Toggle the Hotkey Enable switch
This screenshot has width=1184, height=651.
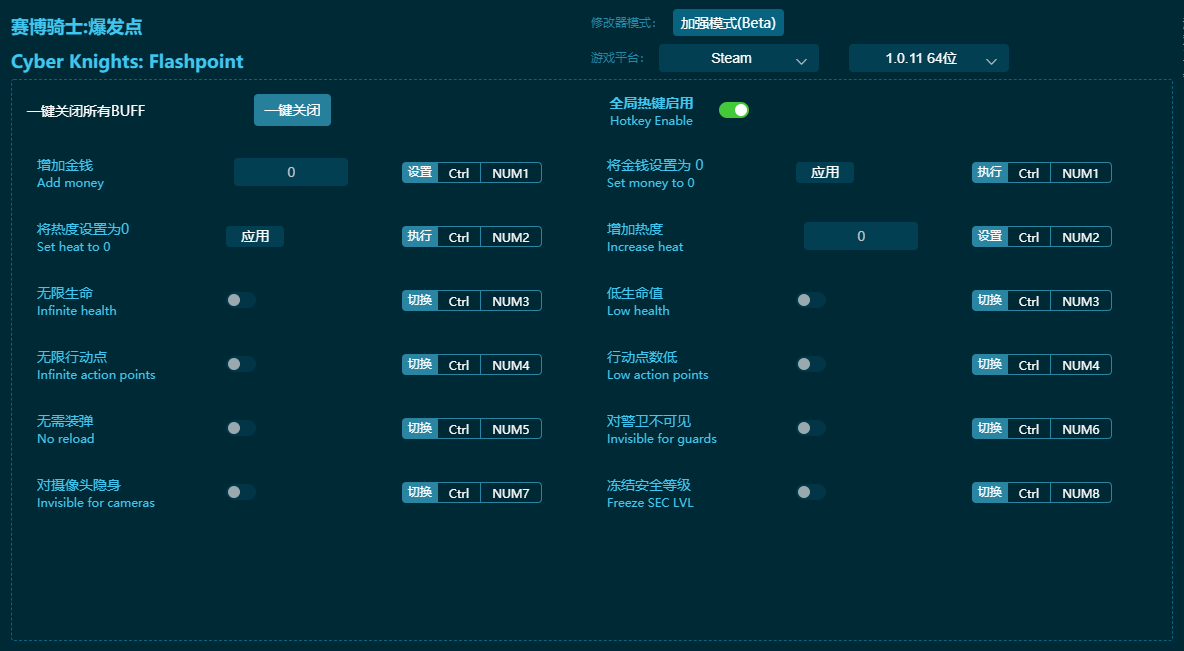[x=733, y=110]
